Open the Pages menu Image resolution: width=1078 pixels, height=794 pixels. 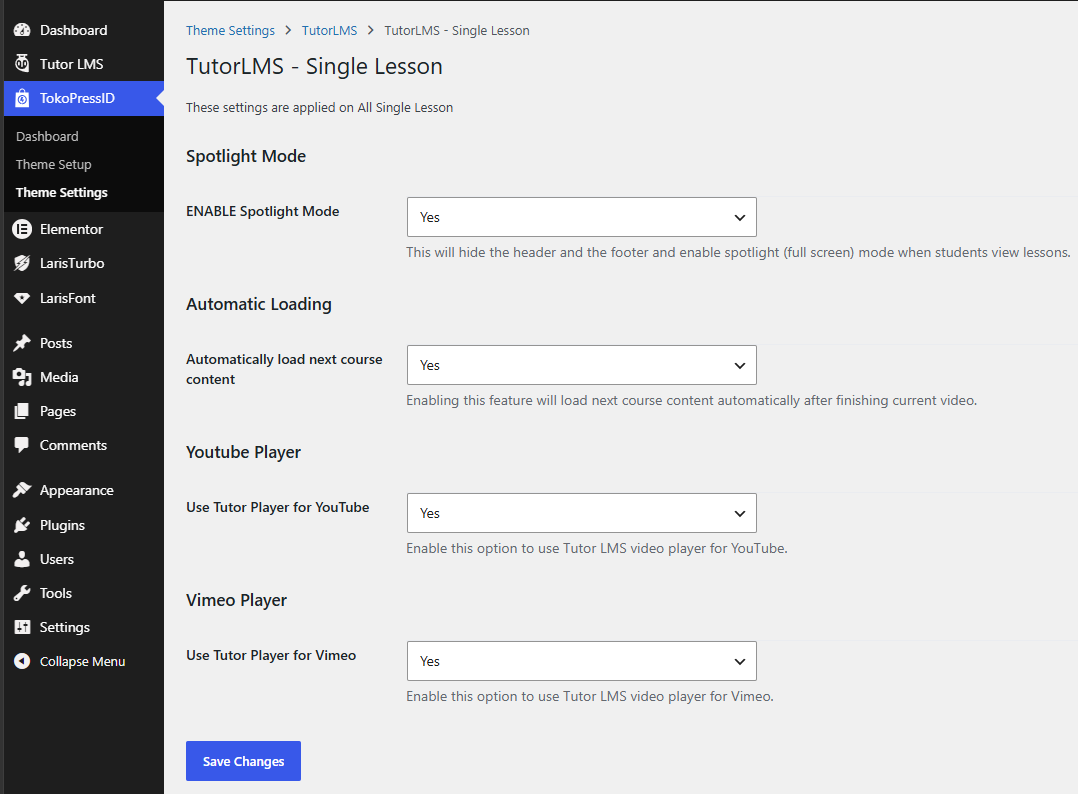coord(58,411)
